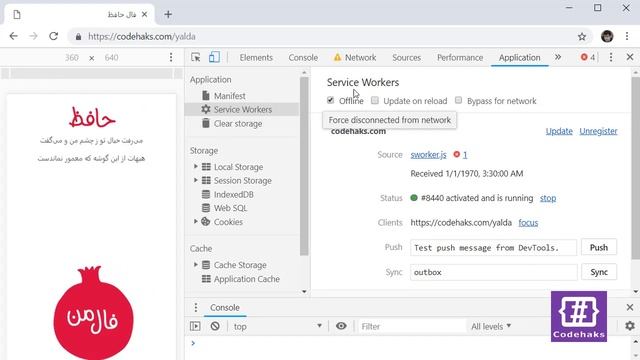Open the console drawer three-dot menu
This screenshot has height=360, width=640.
(196, 307)
